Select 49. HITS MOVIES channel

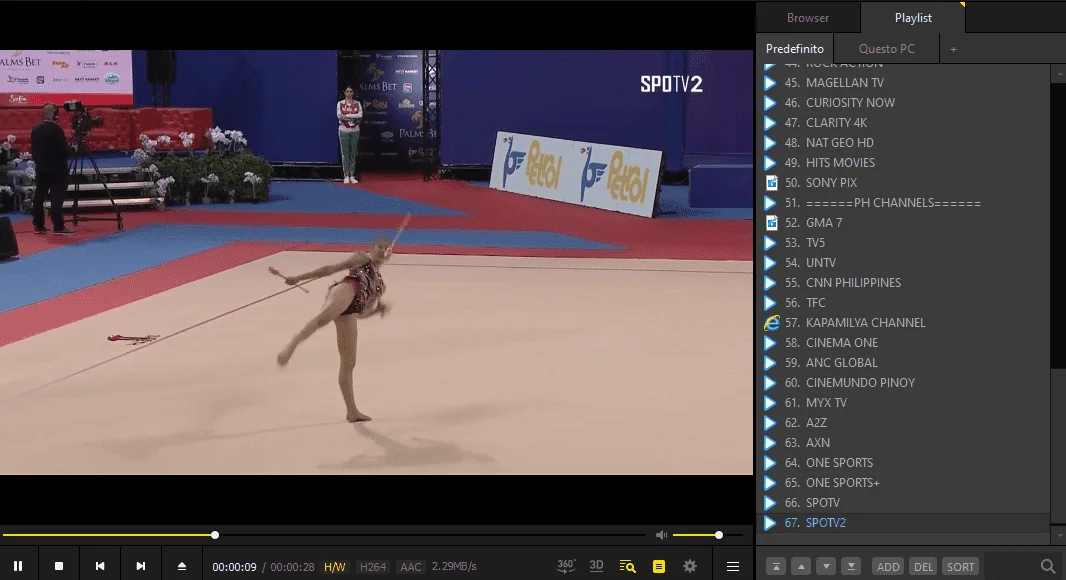tap(903, 163)
